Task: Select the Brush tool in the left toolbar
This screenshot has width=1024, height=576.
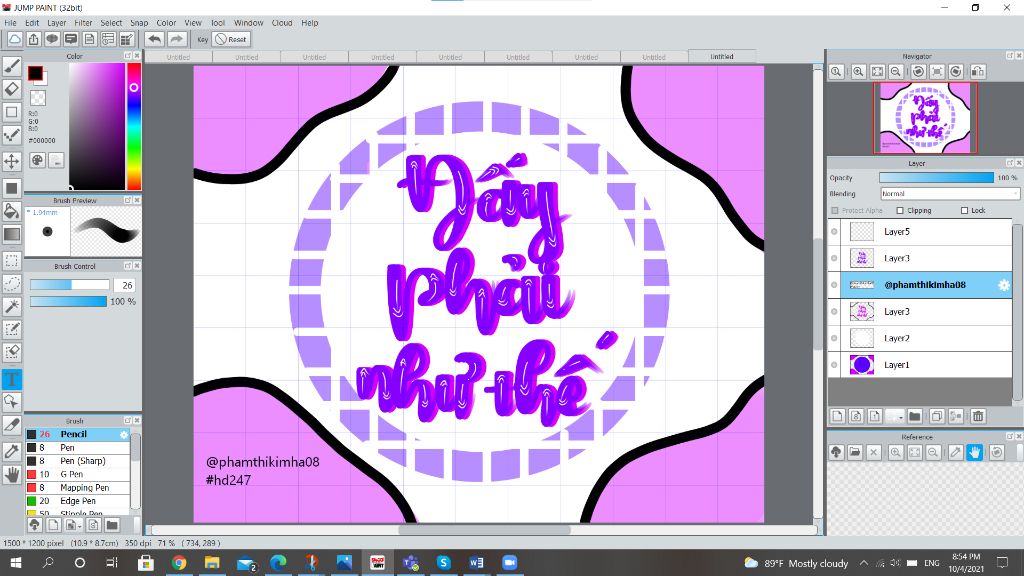Action: 12,65
